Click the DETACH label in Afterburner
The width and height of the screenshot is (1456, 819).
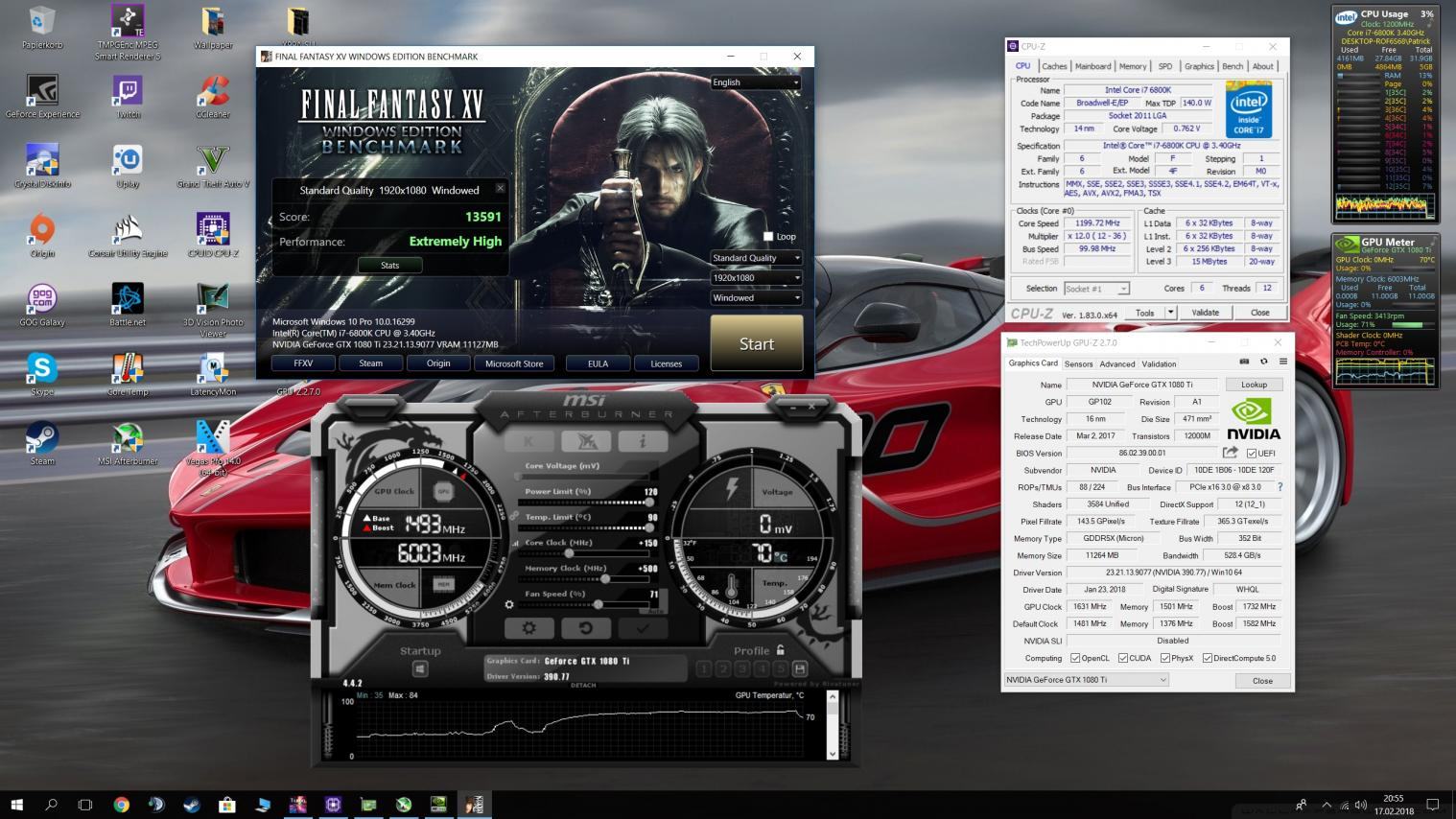point(583,685)
